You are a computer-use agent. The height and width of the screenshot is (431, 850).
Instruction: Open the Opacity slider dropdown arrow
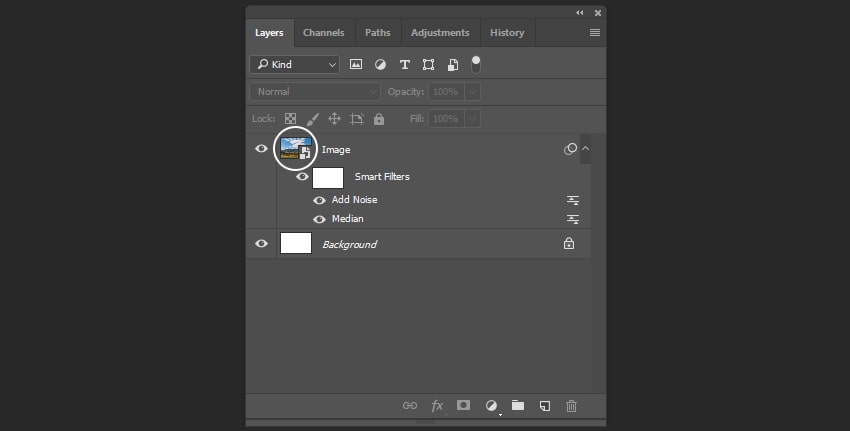473,92
